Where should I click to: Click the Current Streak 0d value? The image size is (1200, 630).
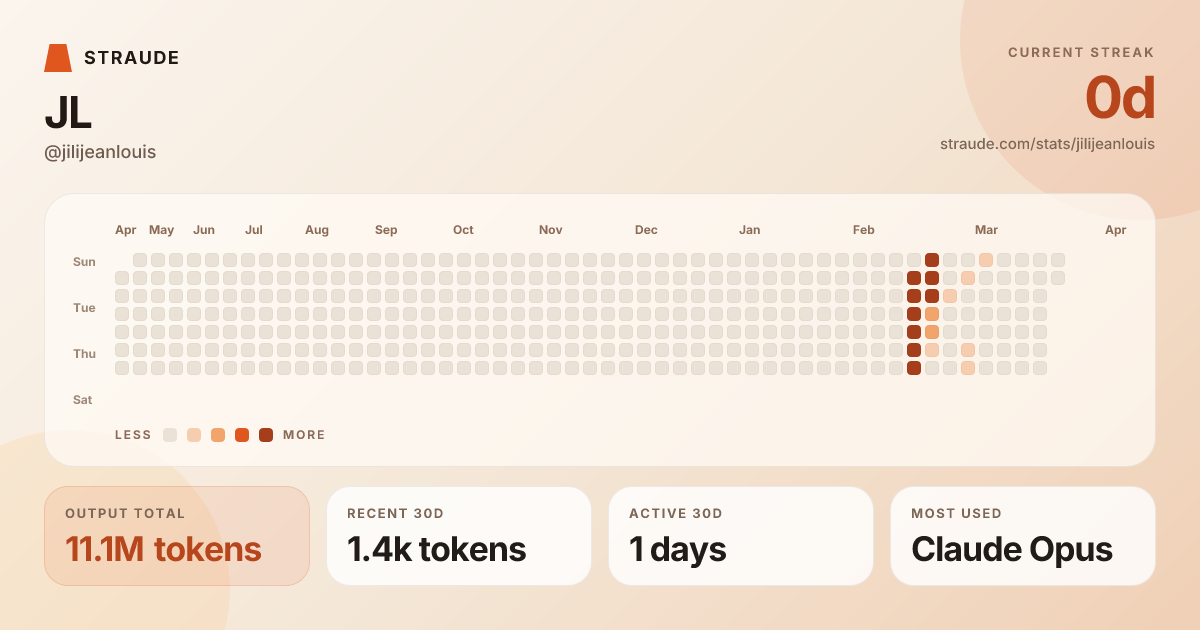(x=1120, y=99)
